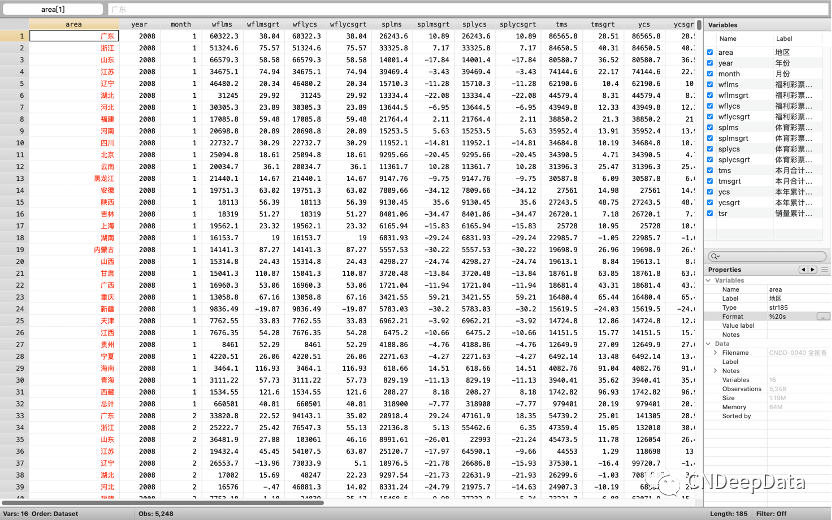Select splms value 318900 in row 32
This screenshot has width=832, height=520.
click(x=391, y=404)
